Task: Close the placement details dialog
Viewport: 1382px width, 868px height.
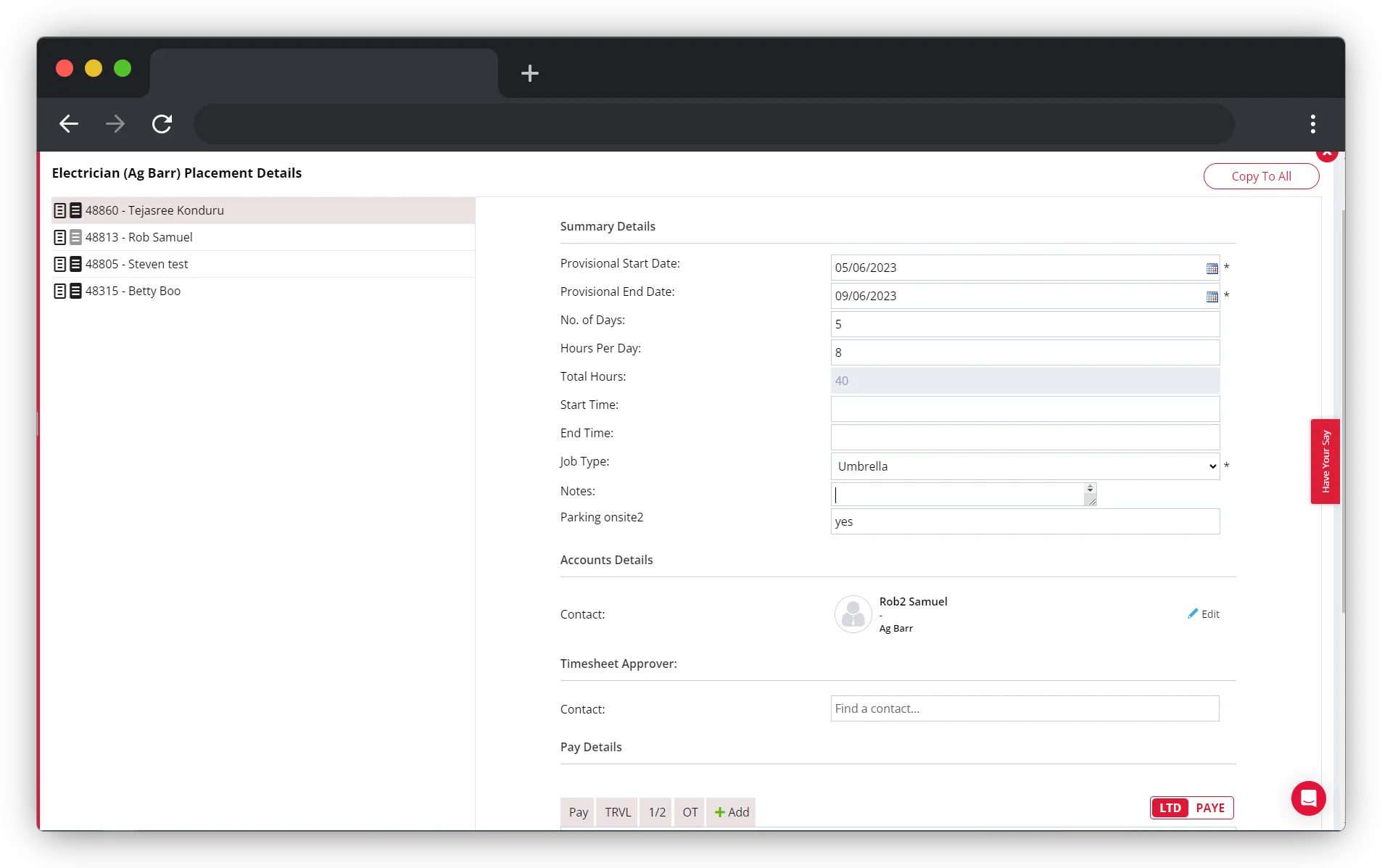Action: (1326, 154)
